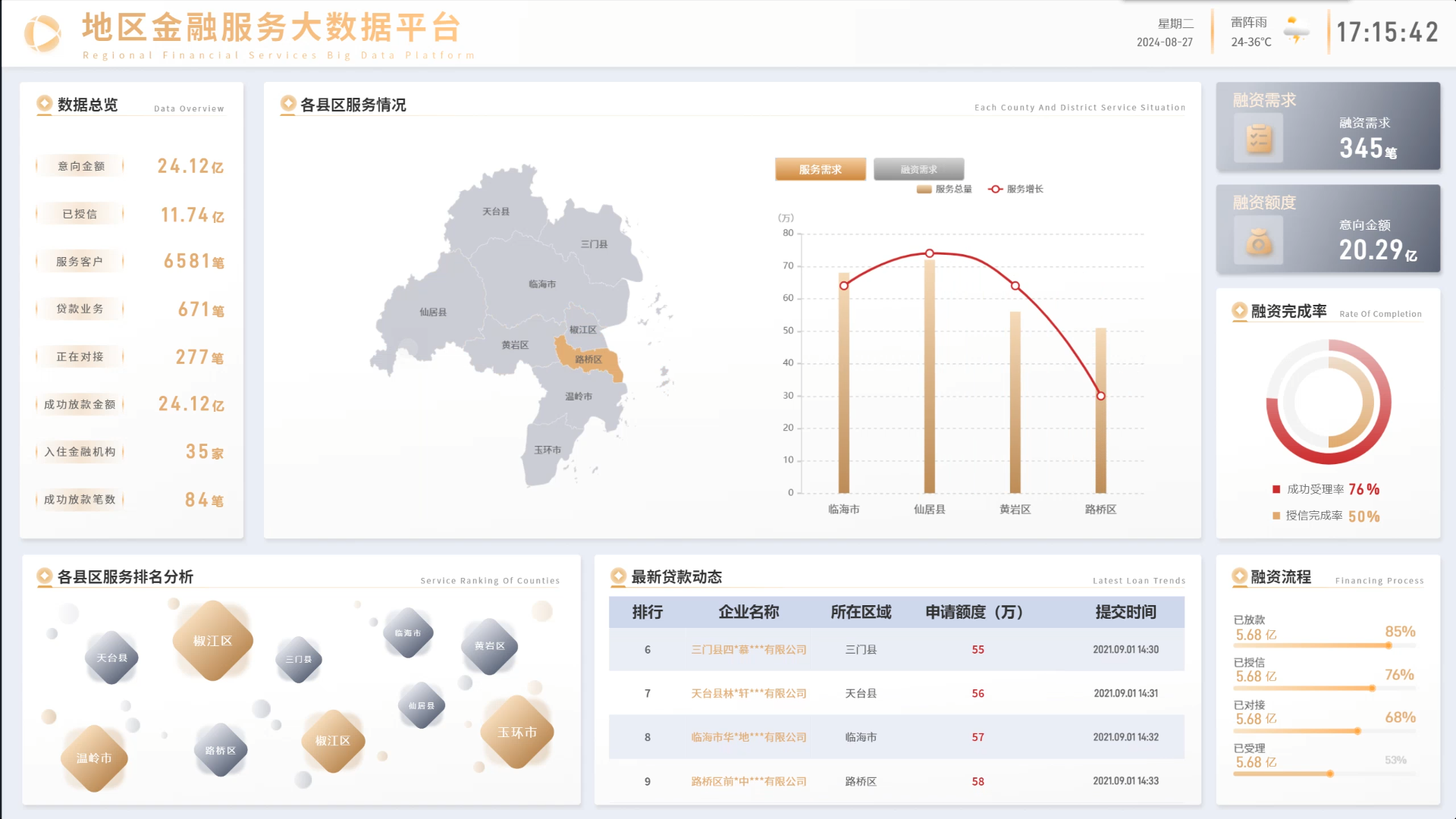
Task: Click the 椒江区 large diamond bubble
Action: pos(212,641)
